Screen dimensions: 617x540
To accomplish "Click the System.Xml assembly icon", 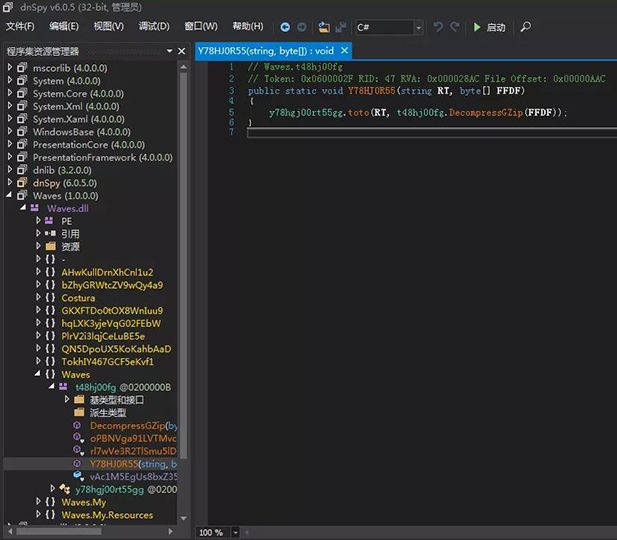I will [x=22, y=106].
